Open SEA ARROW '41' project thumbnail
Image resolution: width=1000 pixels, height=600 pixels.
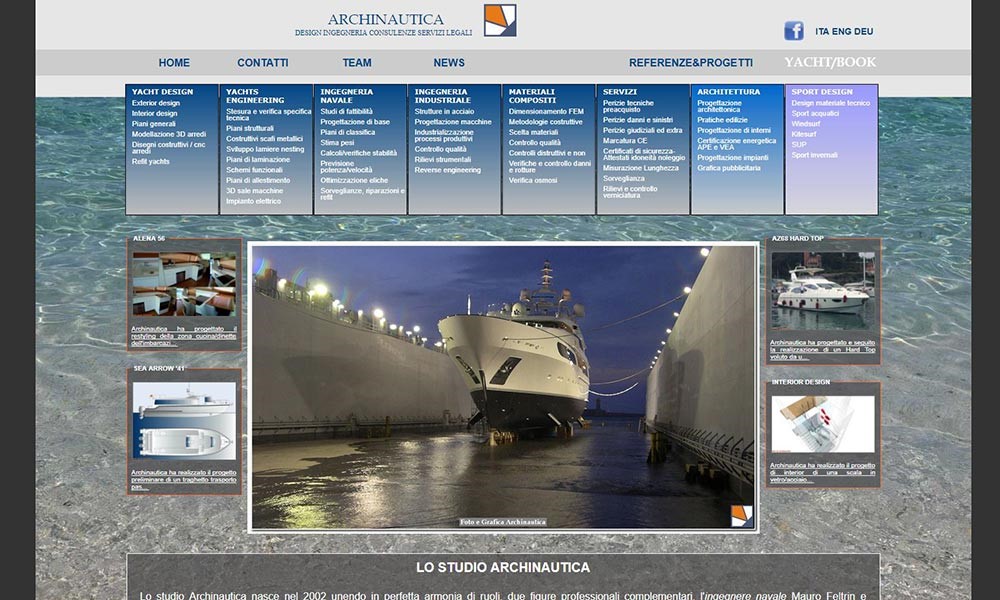(184, 421)
